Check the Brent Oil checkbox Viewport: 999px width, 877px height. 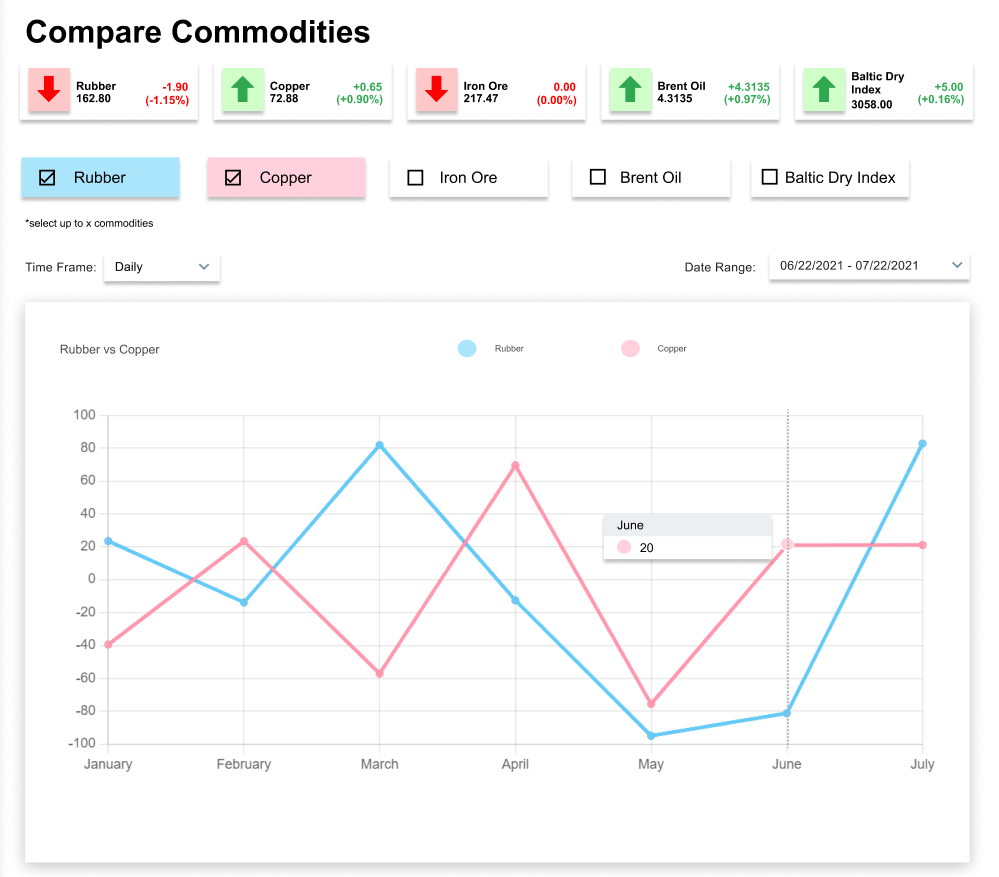[598, 178]
